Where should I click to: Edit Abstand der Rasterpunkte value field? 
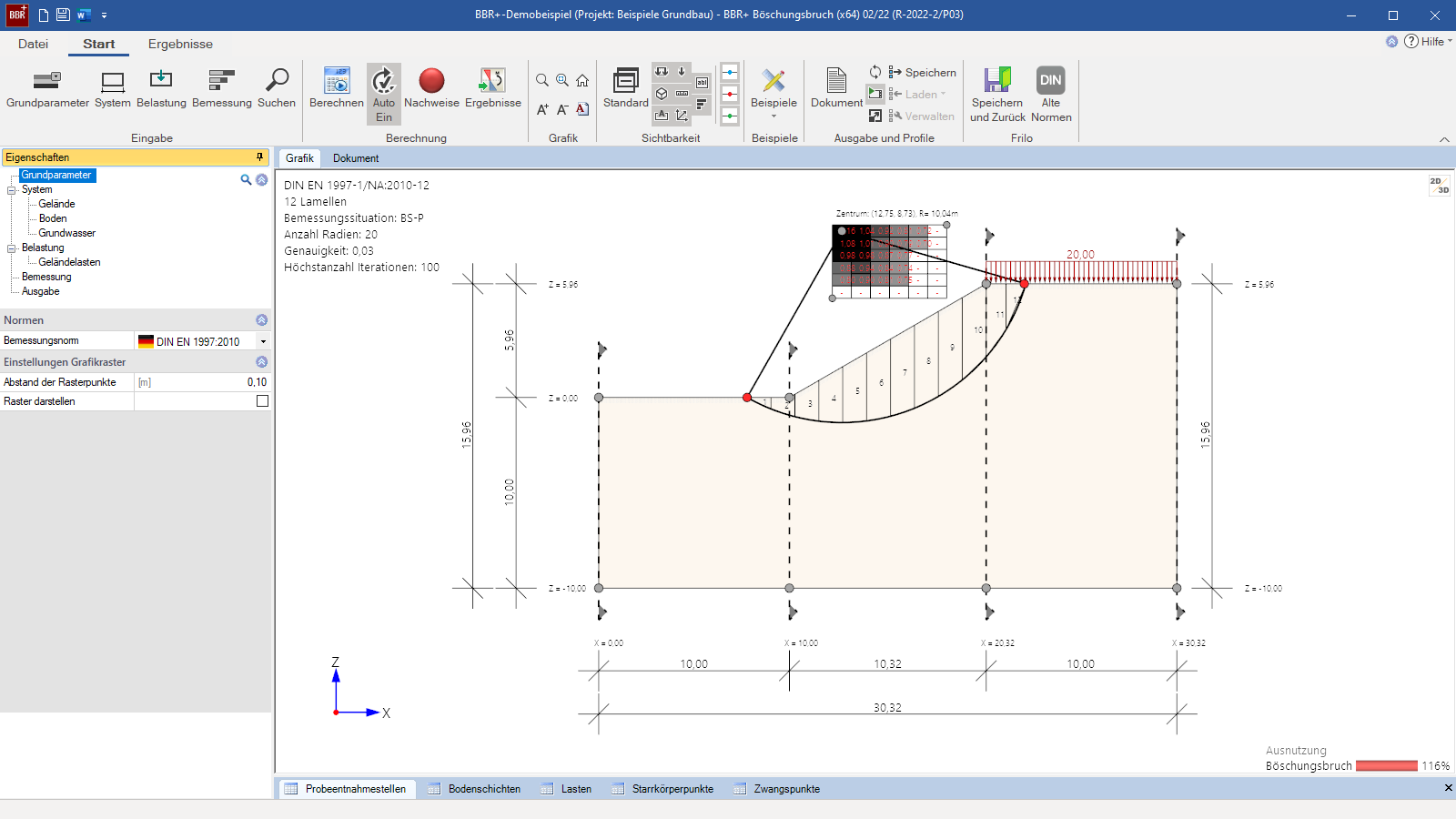point(202,382)
